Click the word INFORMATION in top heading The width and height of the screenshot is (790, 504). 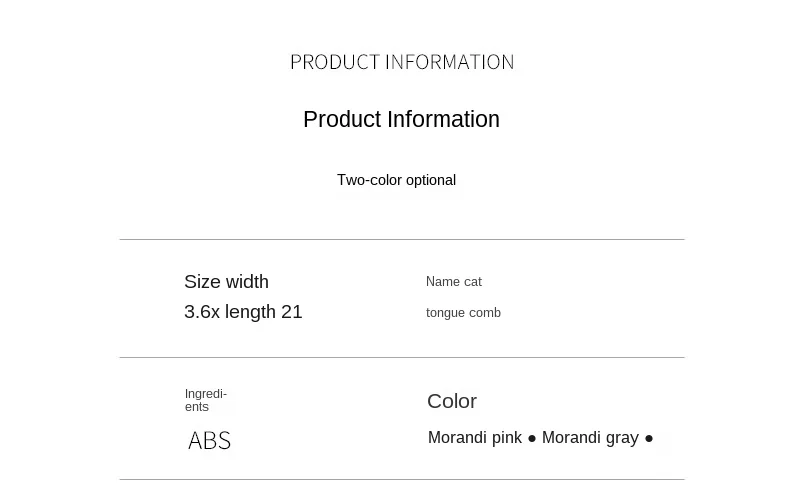pos(450,62)
